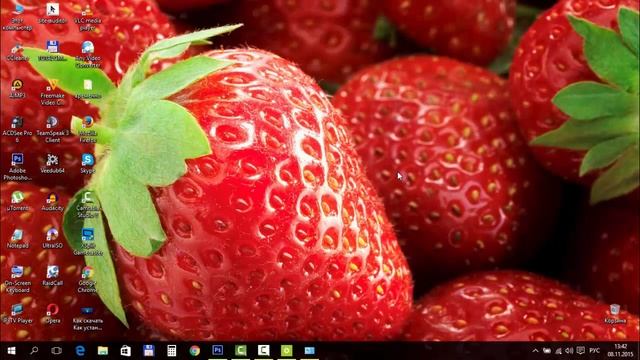Select Adobe Photoshop desktop shortcut

coord(17,167)
